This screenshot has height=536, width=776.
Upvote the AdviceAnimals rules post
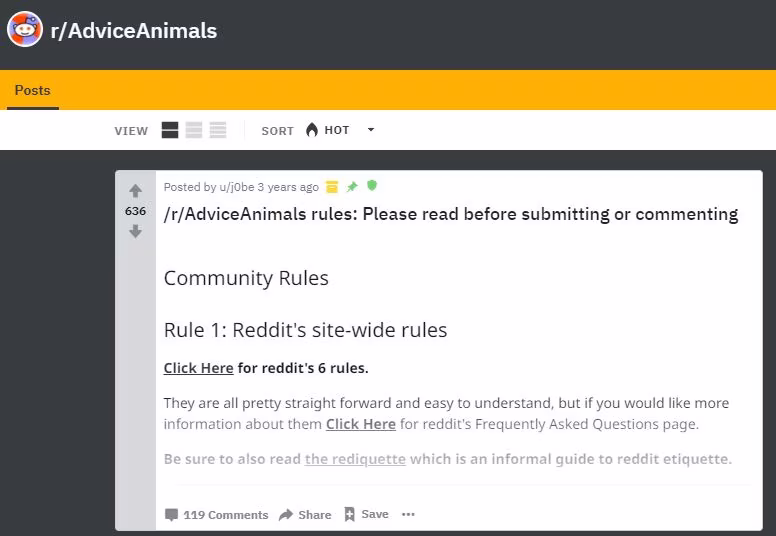coord(136,191)
